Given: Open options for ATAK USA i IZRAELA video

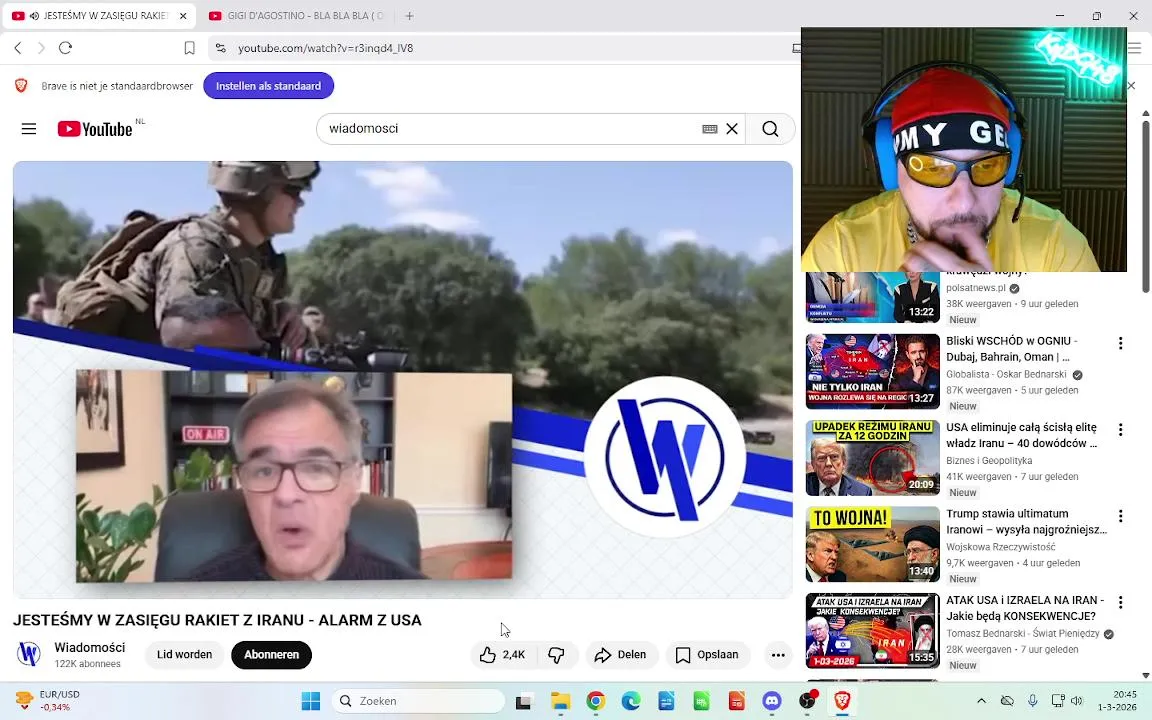Looking at the screenshot, I should click(1120, 602).
